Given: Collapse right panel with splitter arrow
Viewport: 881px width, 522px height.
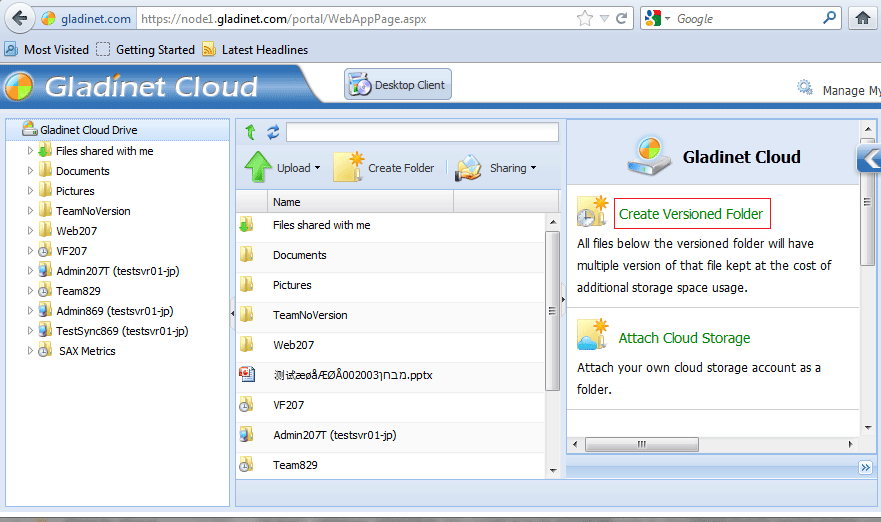Looking at the screenshot, I should pyautogui.click(x=563, y=299).
